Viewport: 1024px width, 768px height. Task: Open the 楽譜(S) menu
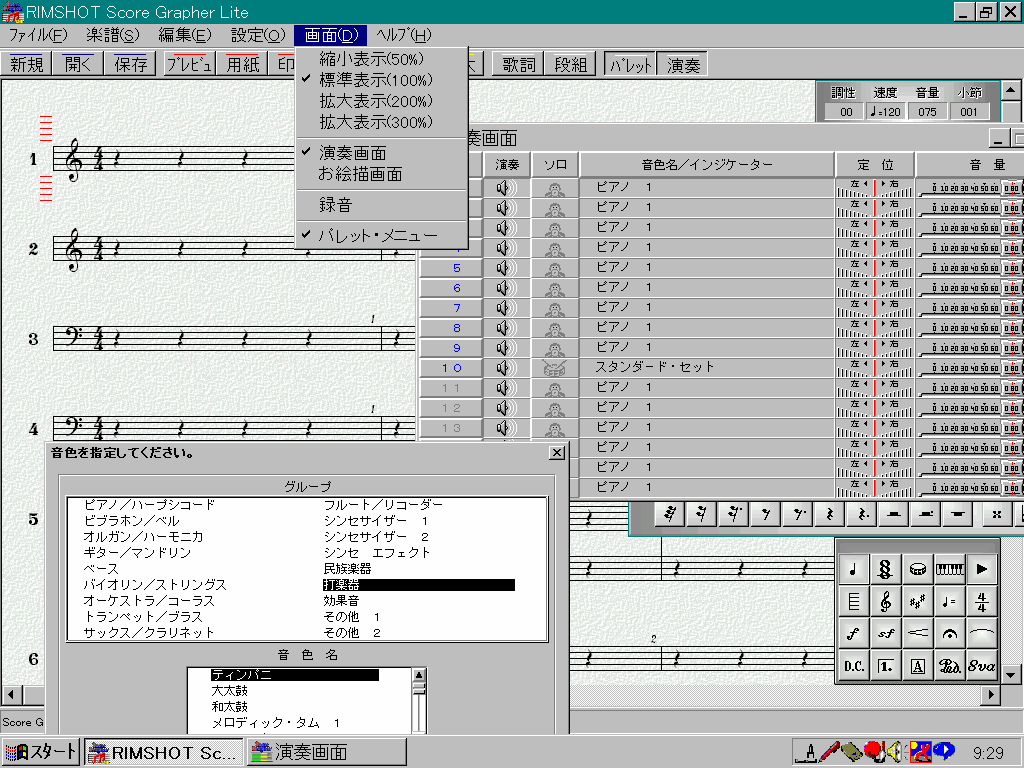[x=113, y=35]
